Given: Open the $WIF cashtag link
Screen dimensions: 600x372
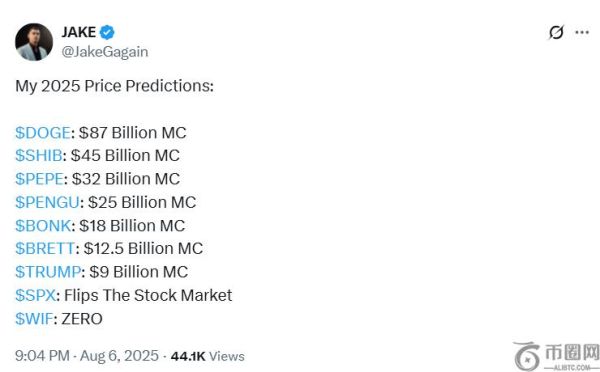Looking at the screenshot, I should (34, 318).
